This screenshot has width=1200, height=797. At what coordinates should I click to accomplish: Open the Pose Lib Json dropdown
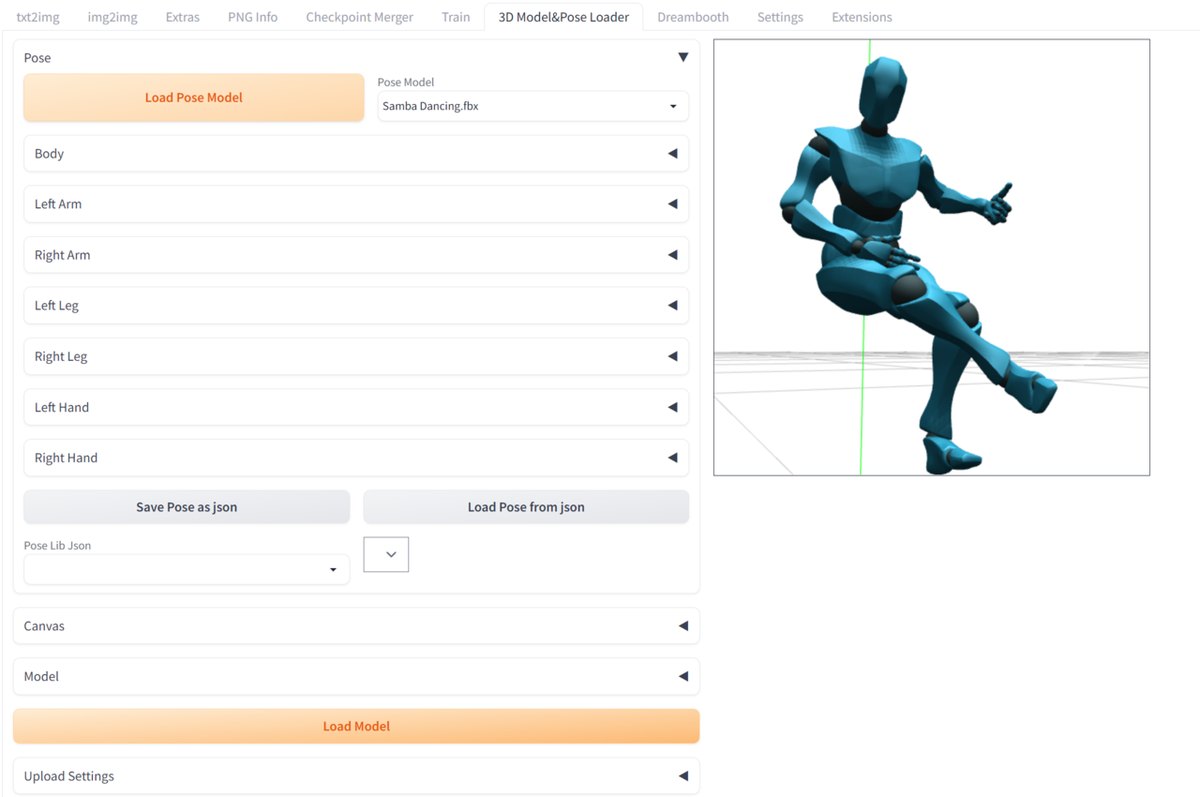click(187, 570)
